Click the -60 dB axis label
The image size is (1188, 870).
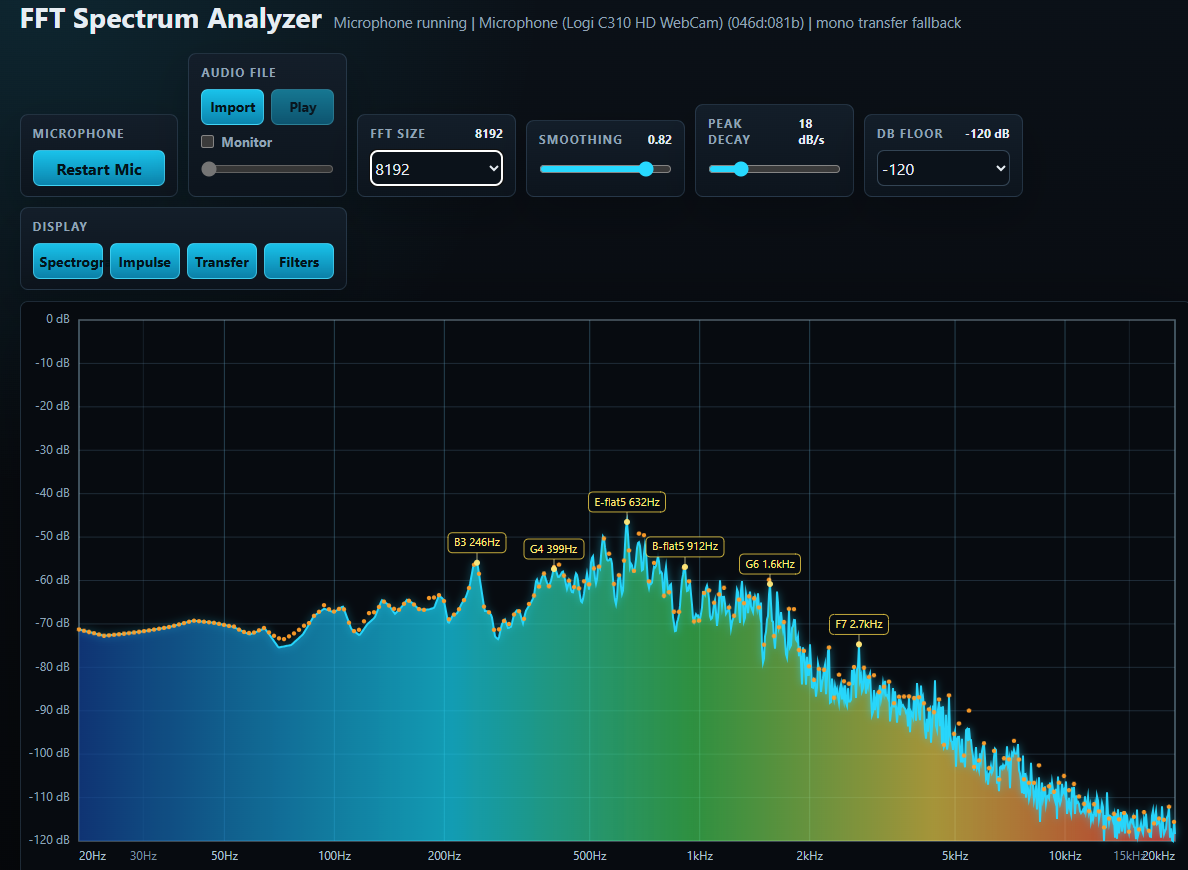[52, 580]
